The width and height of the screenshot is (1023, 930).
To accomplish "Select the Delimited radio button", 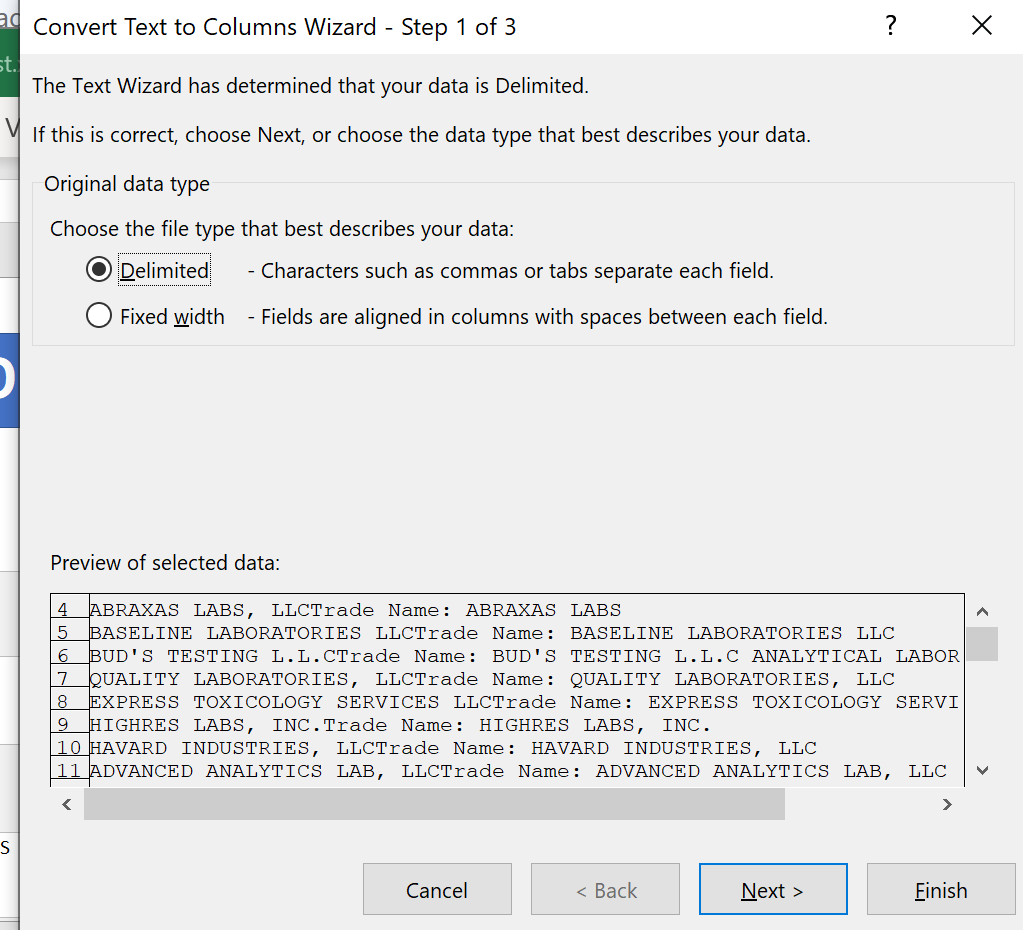I will [99, 271].
